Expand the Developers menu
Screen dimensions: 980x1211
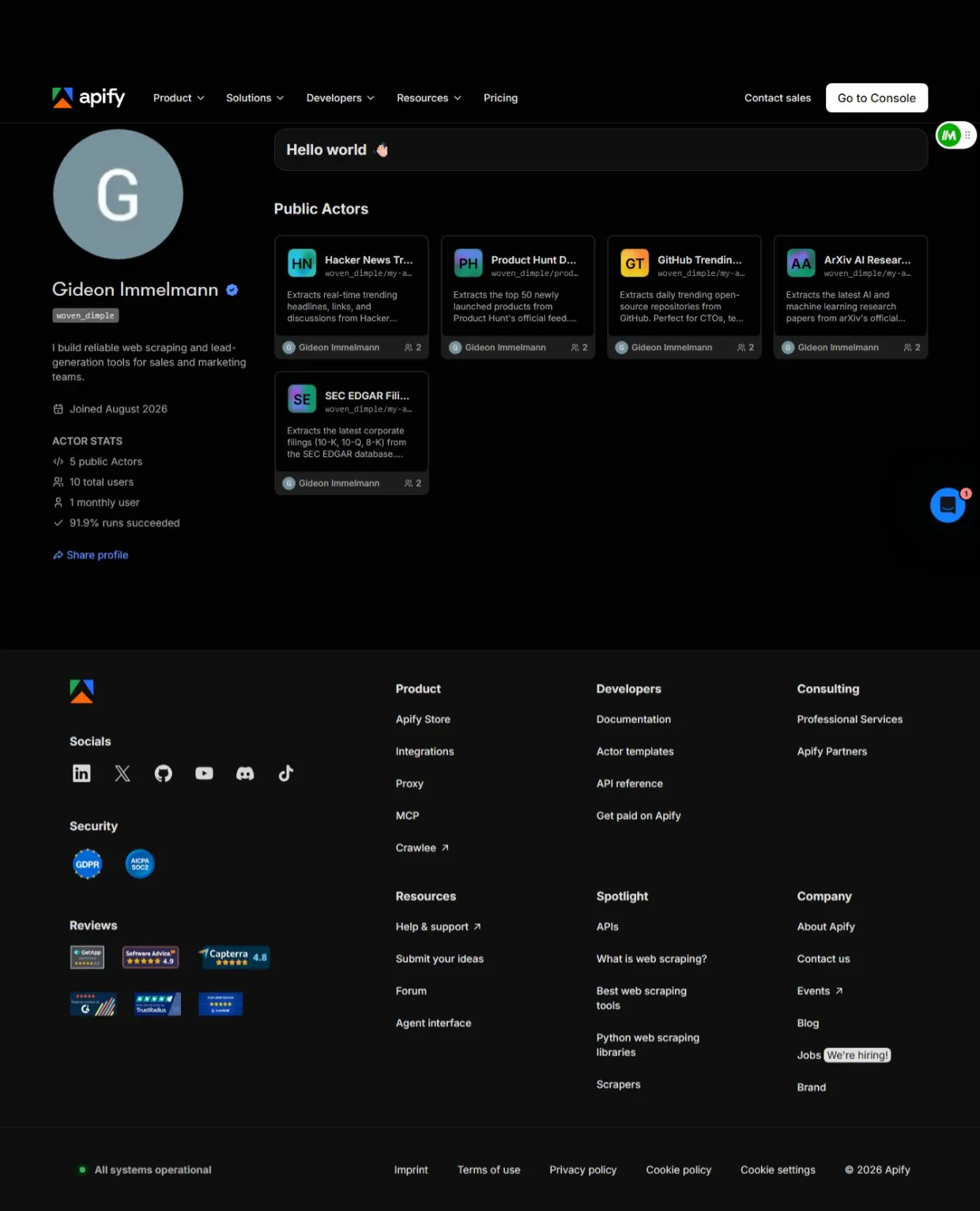pyautogui.click(x=340, y=98)
